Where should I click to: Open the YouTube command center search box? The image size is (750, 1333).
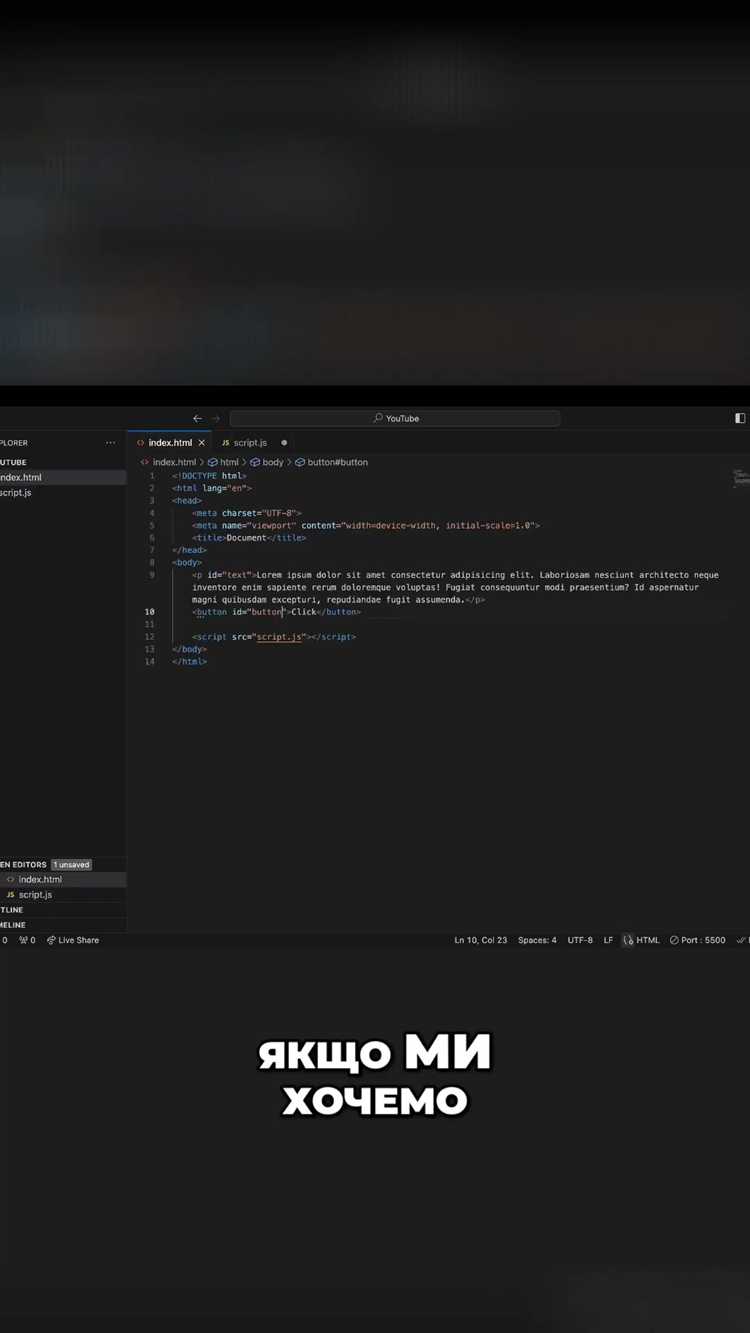pos(395,418)
